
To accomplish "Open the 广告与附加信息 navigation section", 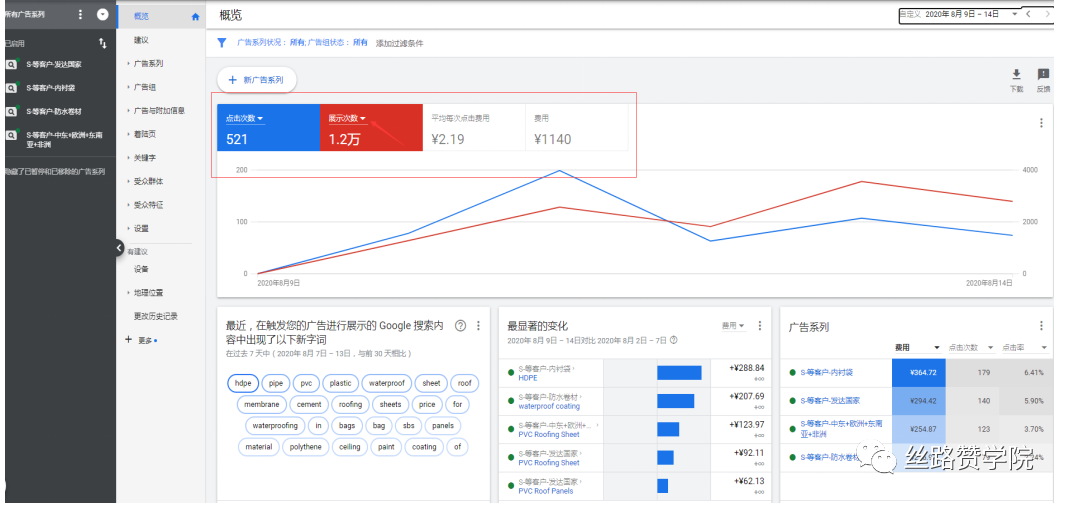I will click(x=159, y=110).
